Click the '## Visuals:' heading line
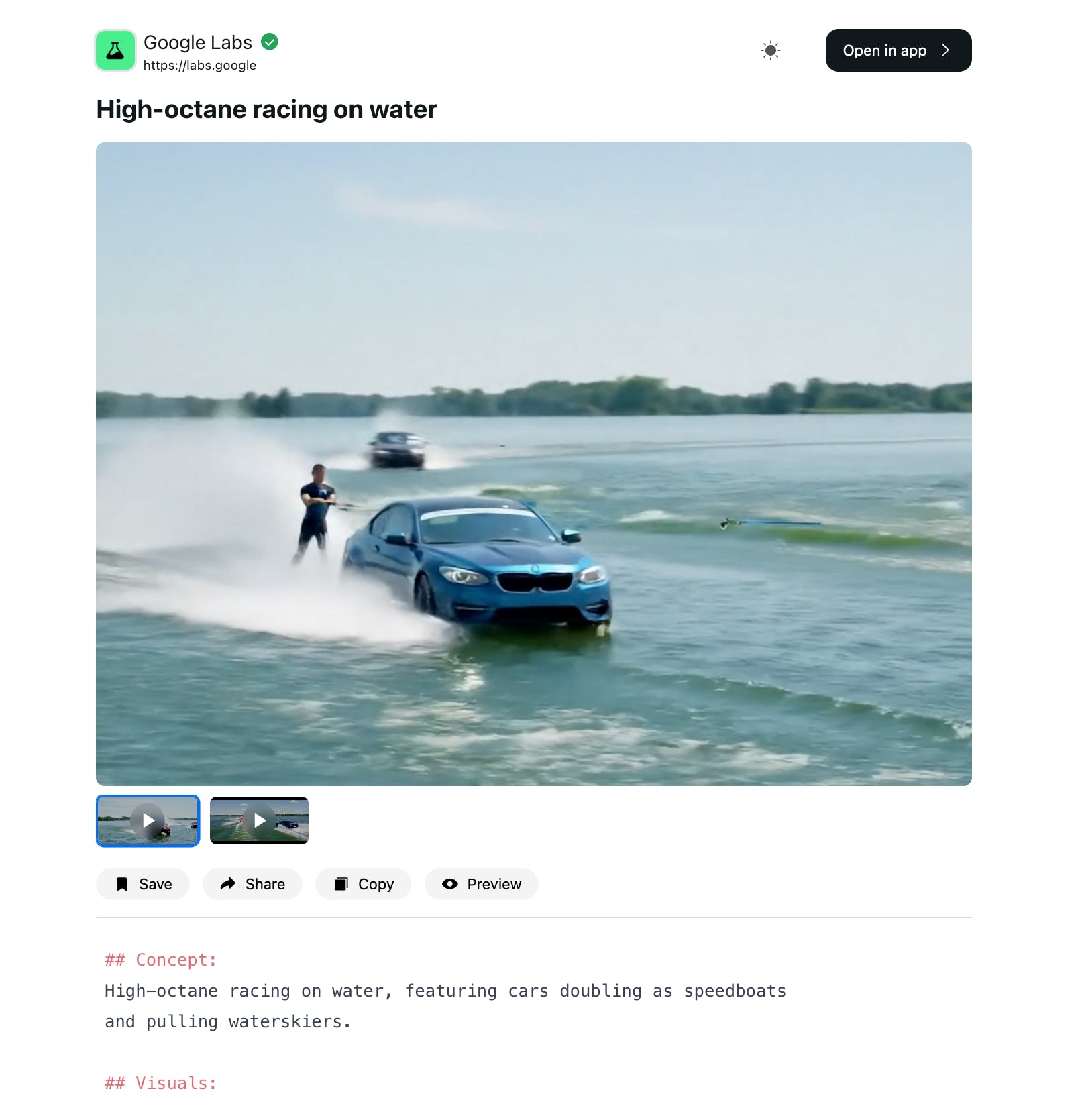This screenshot has width=1080, height=1120. coord(161,1083)
